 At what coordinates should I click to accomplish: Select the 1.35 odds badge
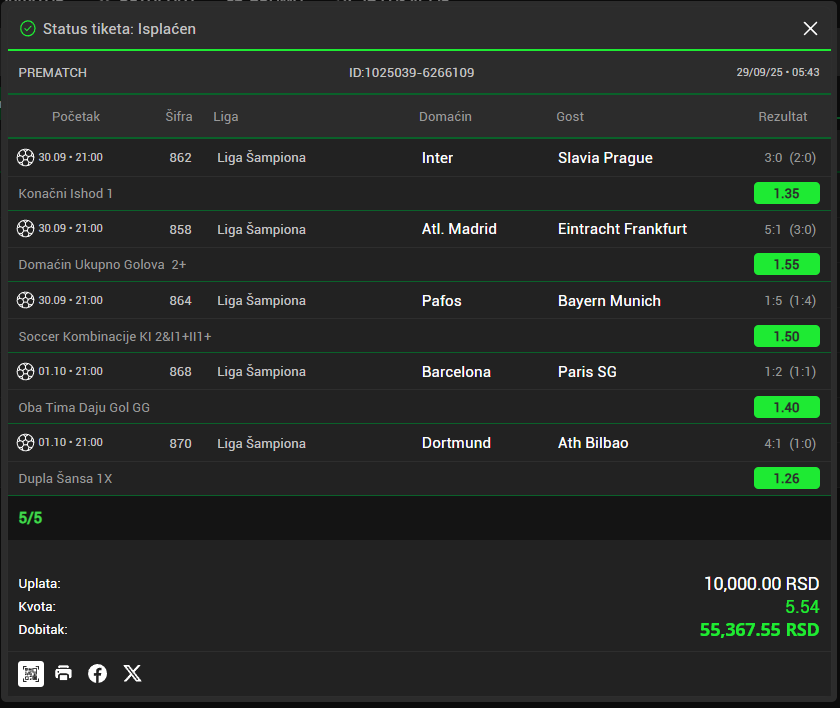coord(786,194)
